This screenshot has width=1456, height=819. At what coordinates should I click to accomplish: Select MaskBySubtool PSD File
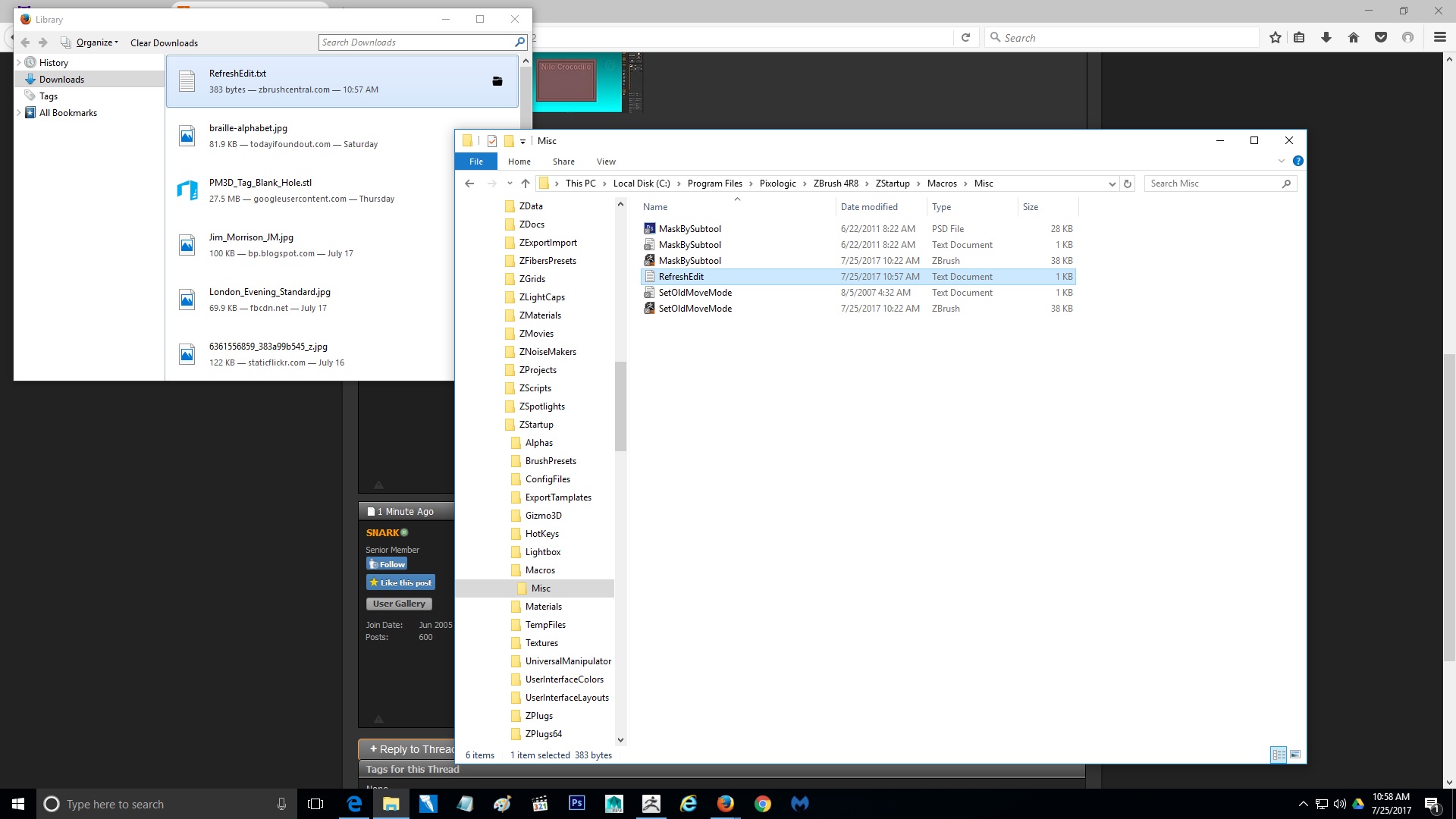[858, 229]
